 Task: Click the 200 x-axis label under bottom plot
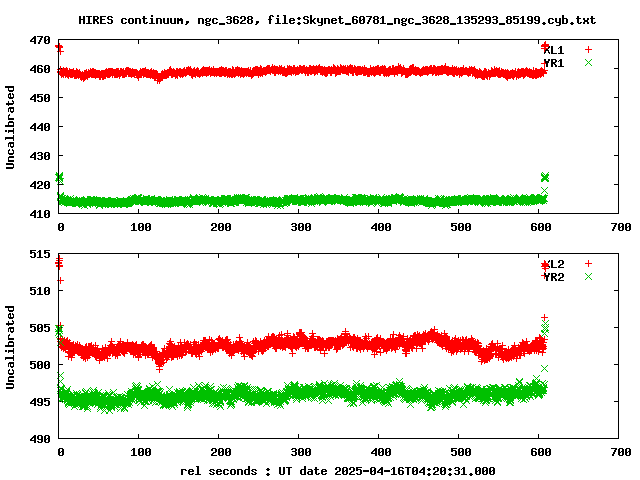pyautogui.click(x=221, y=452)
